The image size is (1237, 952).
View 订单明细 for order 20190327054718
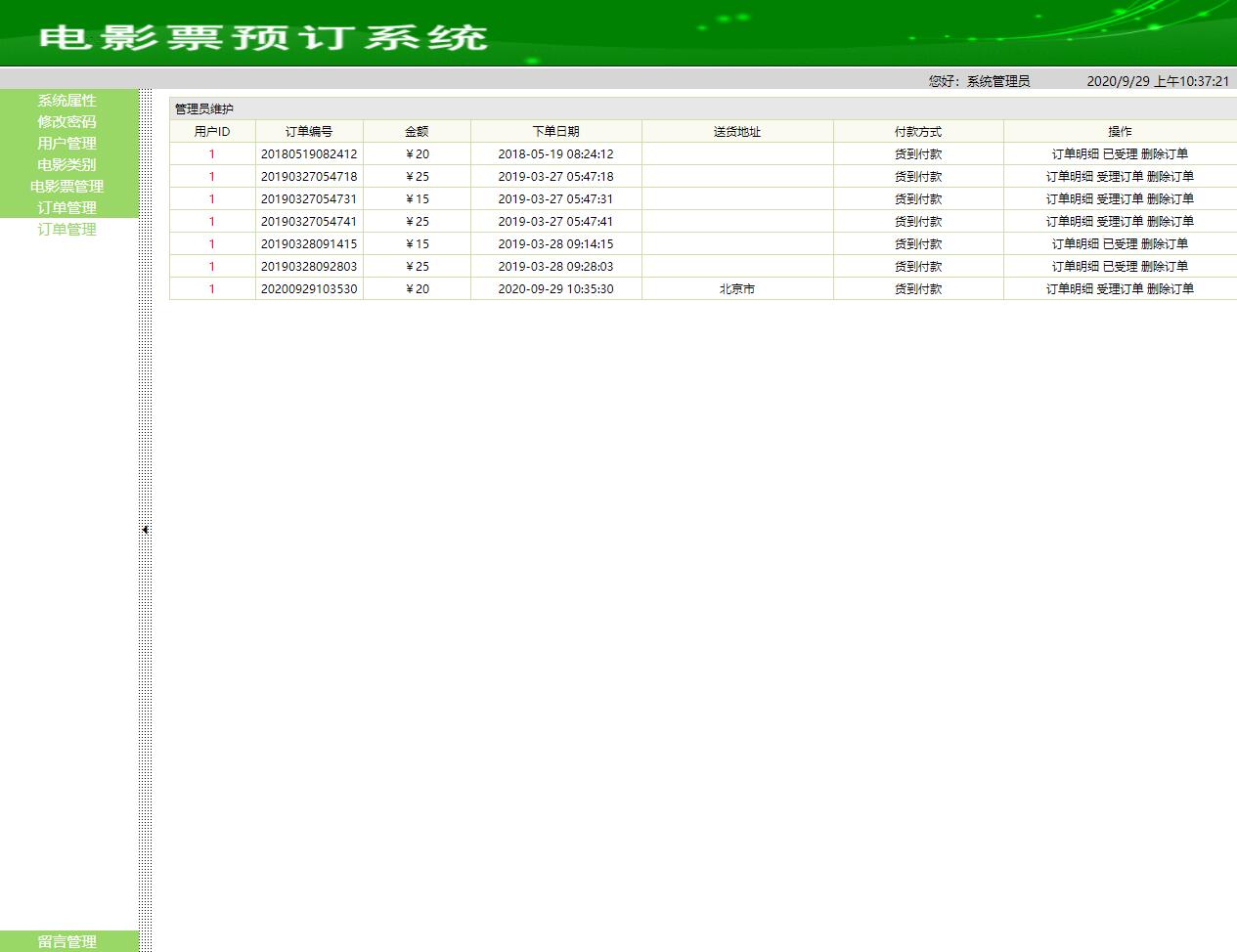tap(1070, 177)
